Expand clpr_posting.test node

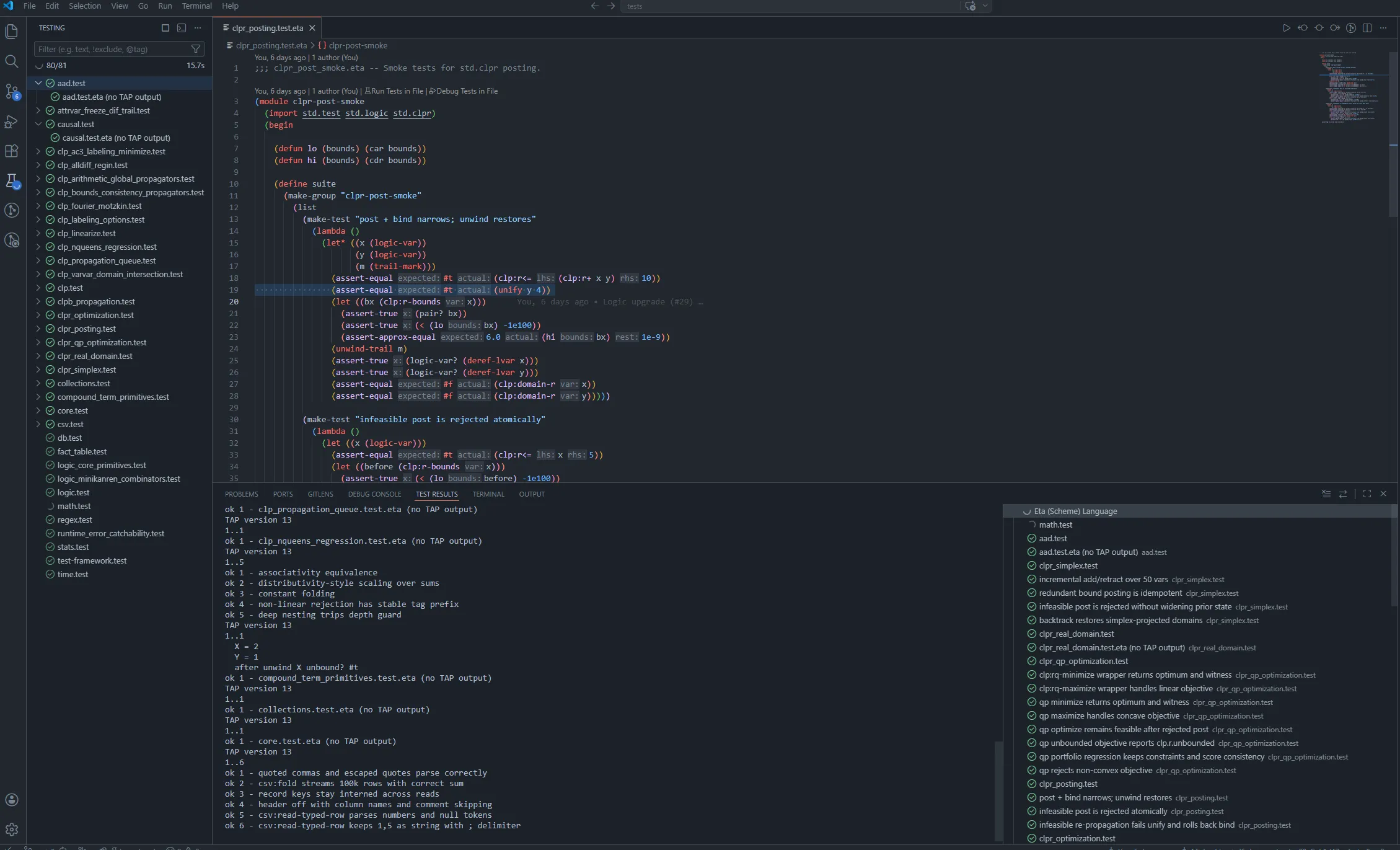[38, 329]
